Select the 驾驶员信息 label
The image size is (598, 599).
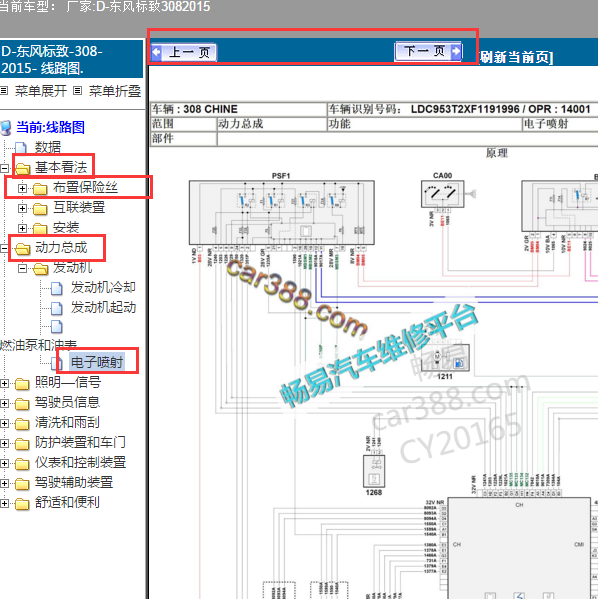[67, 402]
